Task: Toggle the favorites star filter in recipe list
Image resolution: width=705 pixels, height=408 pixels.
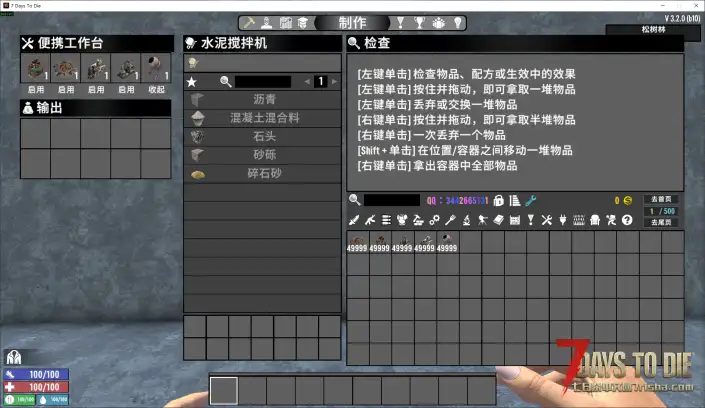Action: pyautogui.click(x=192, y=82)
